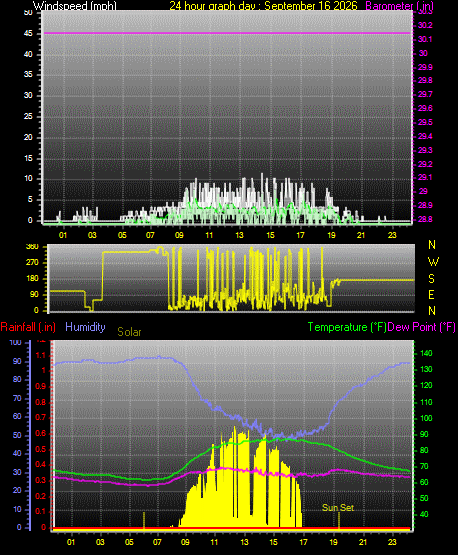Image resolution: width=458 pixels, height=555 pixels.
Task: Click the 23 hour tick on bottom chart
Action: point(392,542)
